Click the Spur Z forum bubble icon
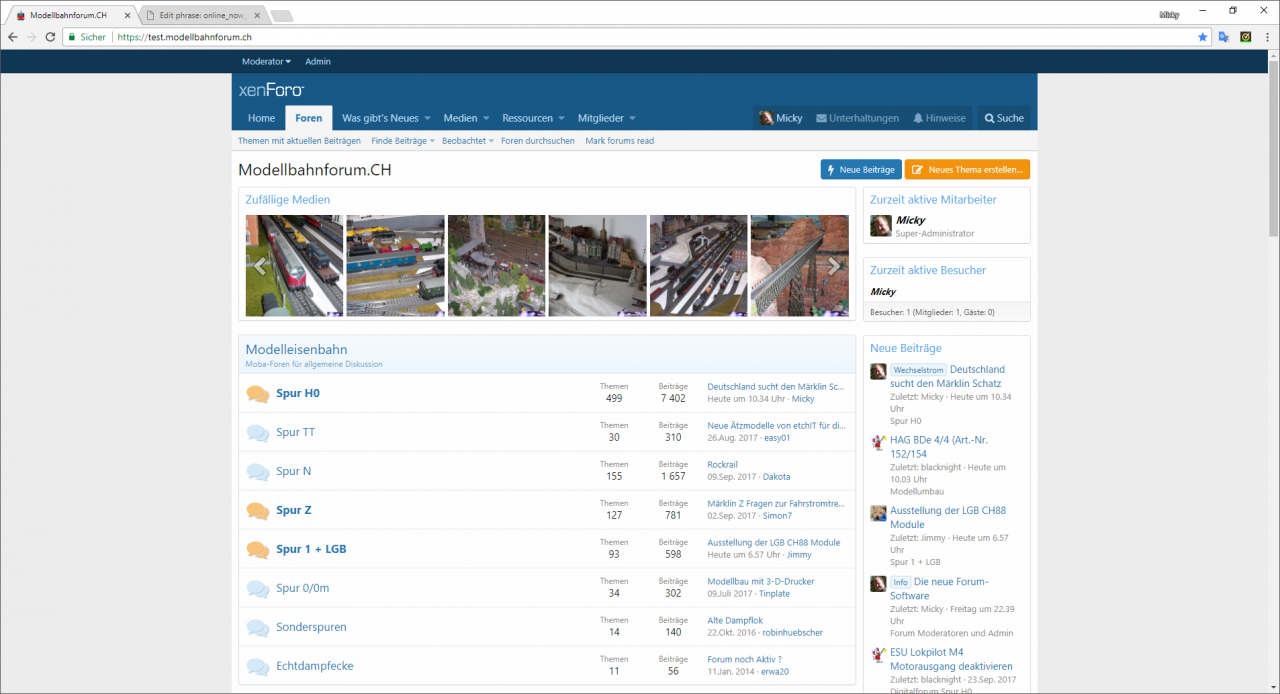Image resolution: width=1280 pixels, height=694 pixels. [258, 511]
